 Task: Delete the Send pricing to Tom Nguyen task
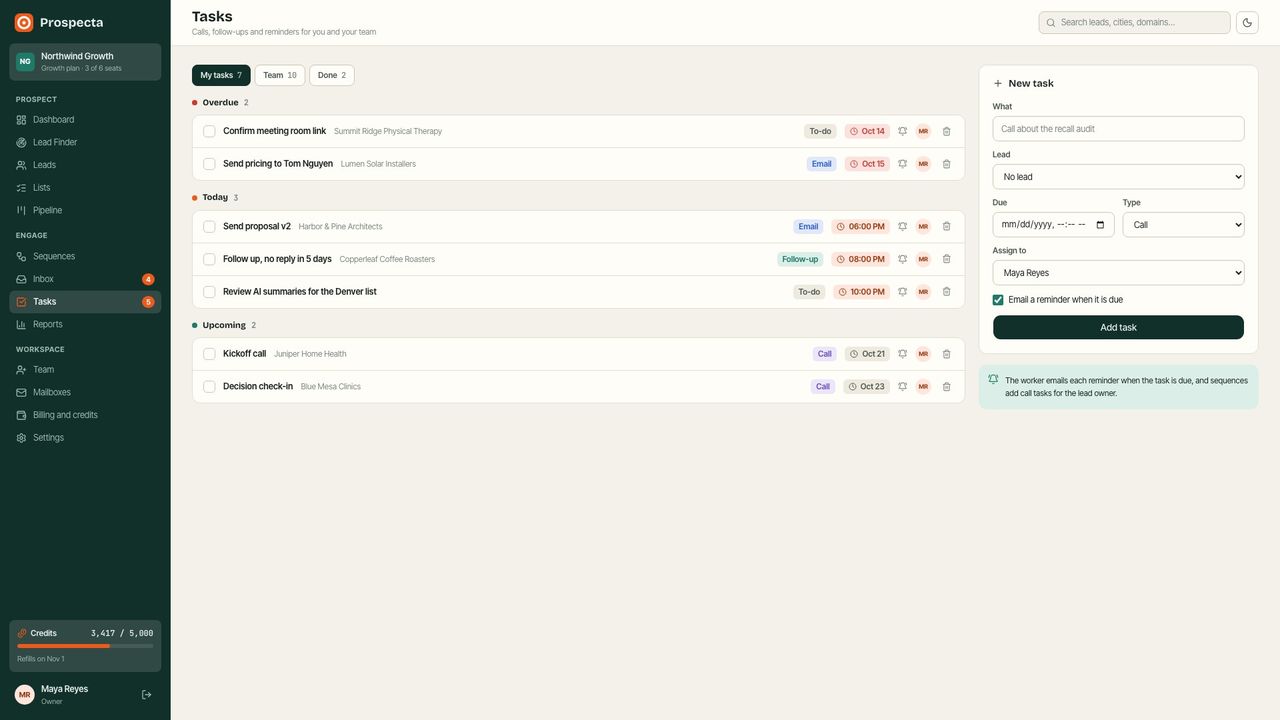coord(946,164)
